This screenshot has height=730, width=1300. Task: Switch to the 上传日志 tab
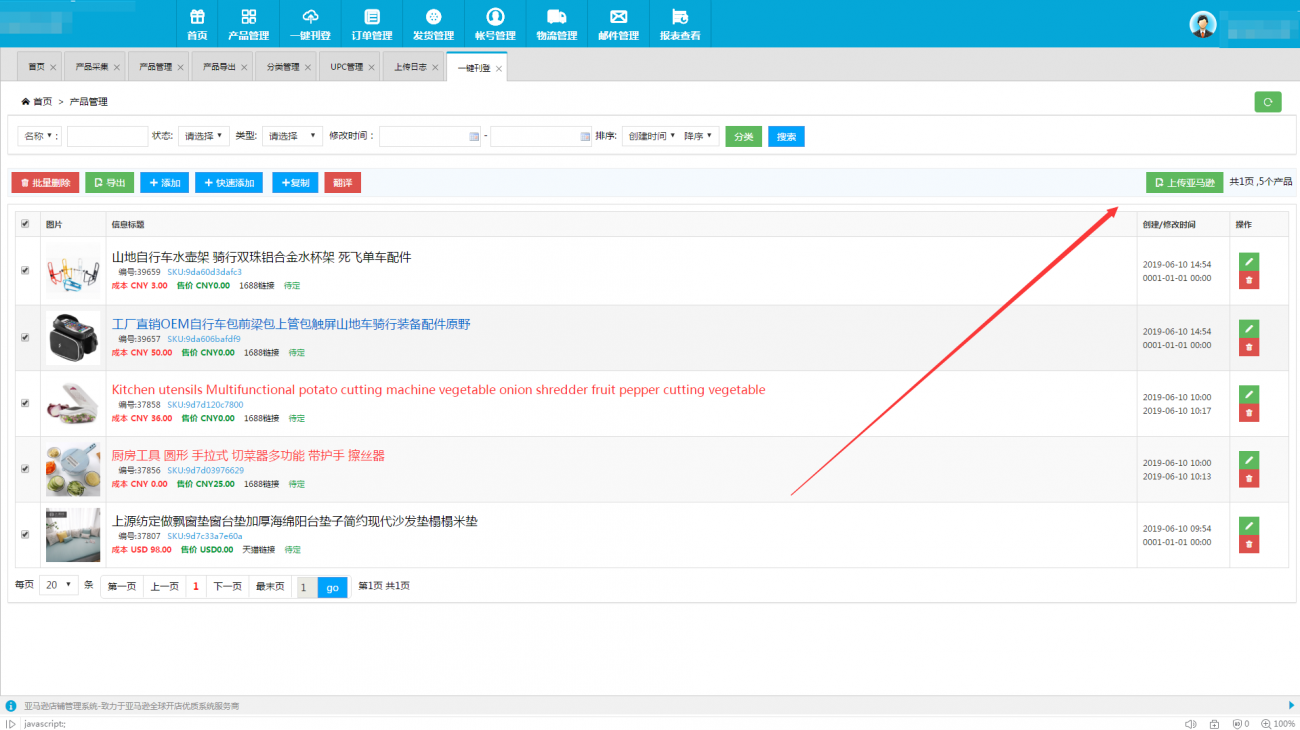coord(410,67)
